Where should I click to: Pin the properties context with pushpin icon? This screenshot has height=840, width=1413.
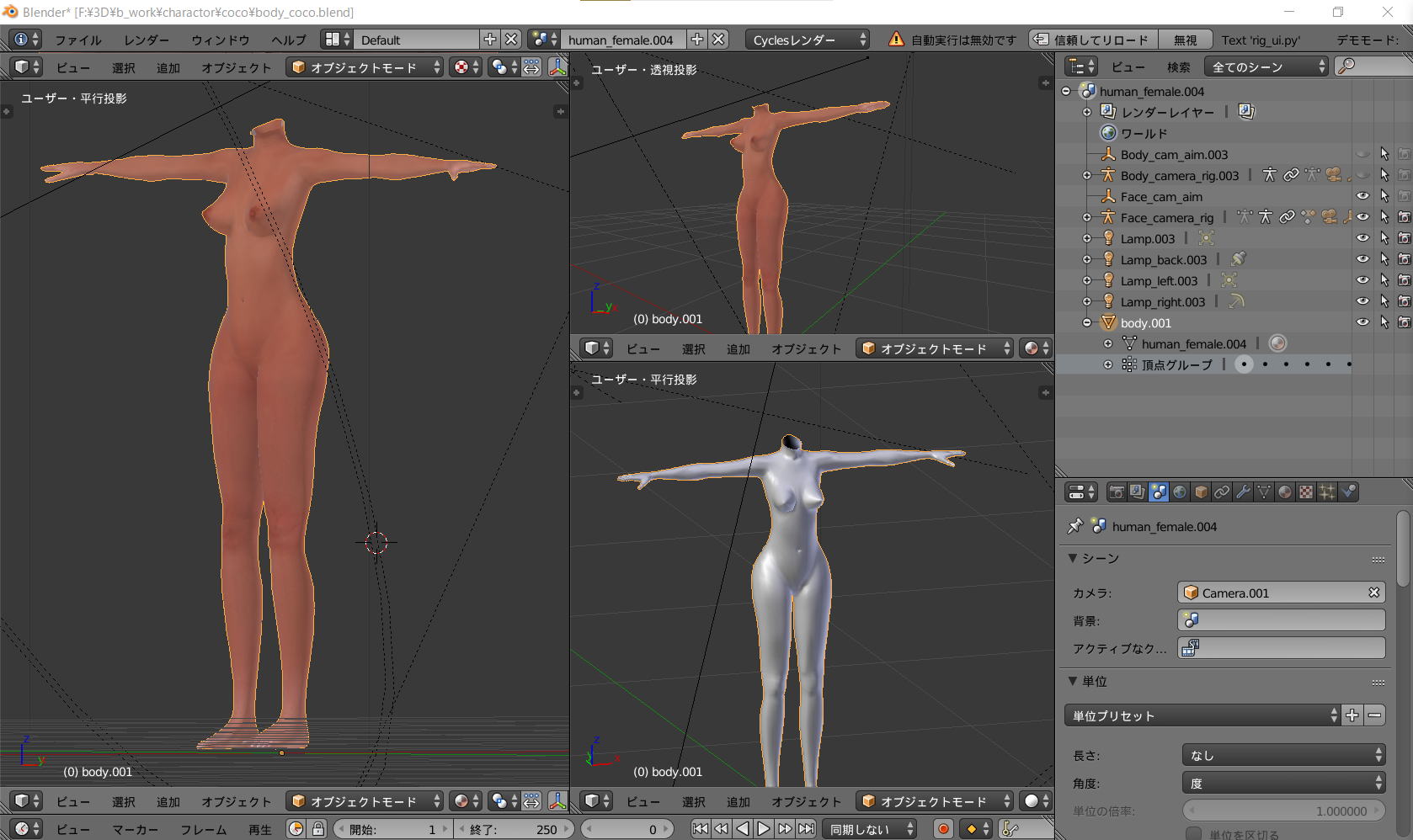pos(1075,526)
